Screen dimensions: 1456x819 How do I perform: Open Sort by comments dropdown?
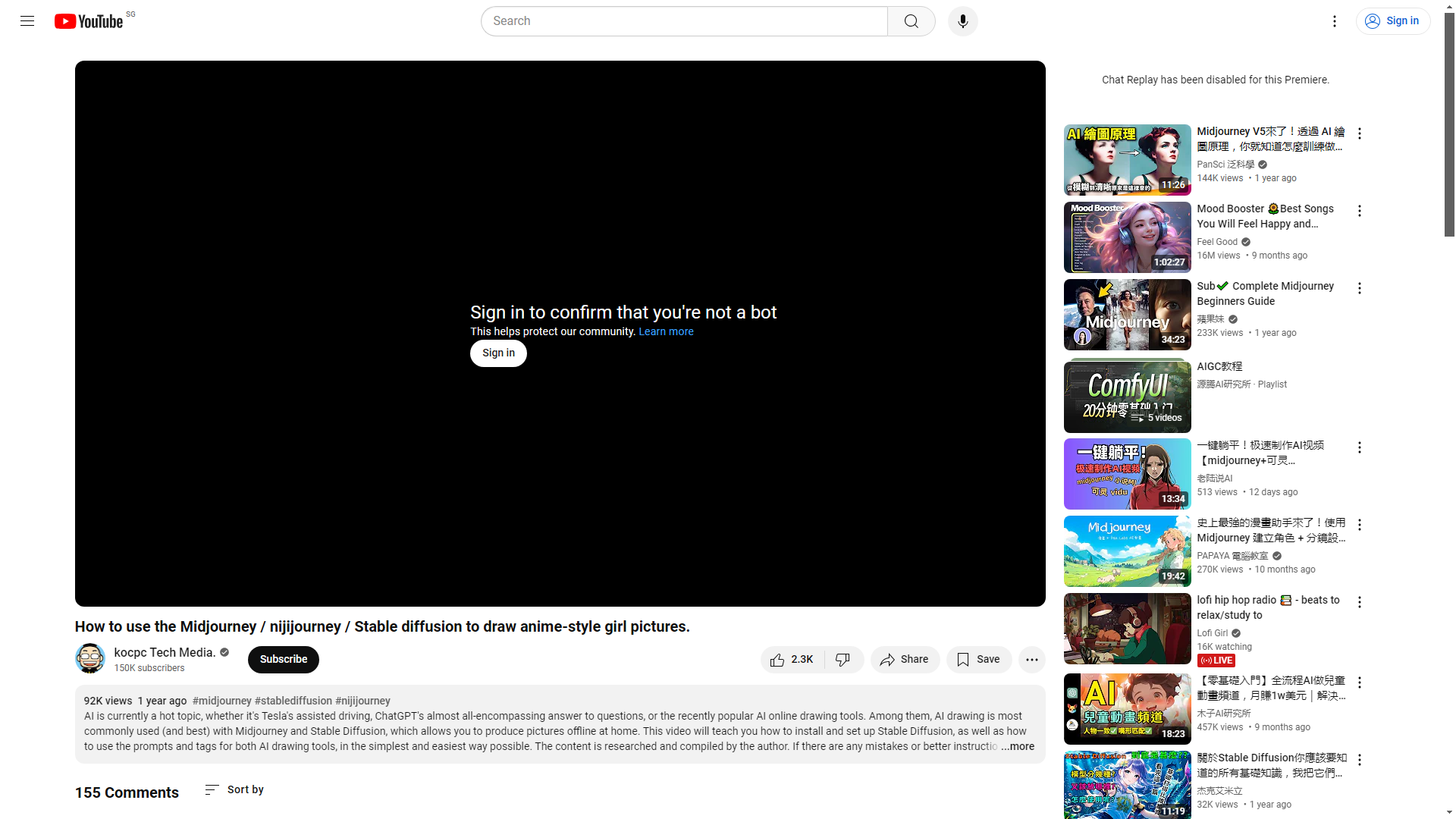pos(234,790)
